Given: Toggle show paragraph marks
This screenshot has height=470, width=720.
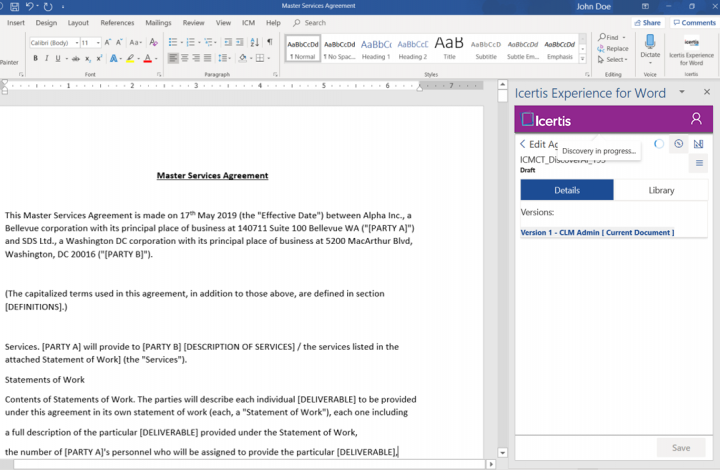Looking at the screenshot, I should [x=269, y=42].
